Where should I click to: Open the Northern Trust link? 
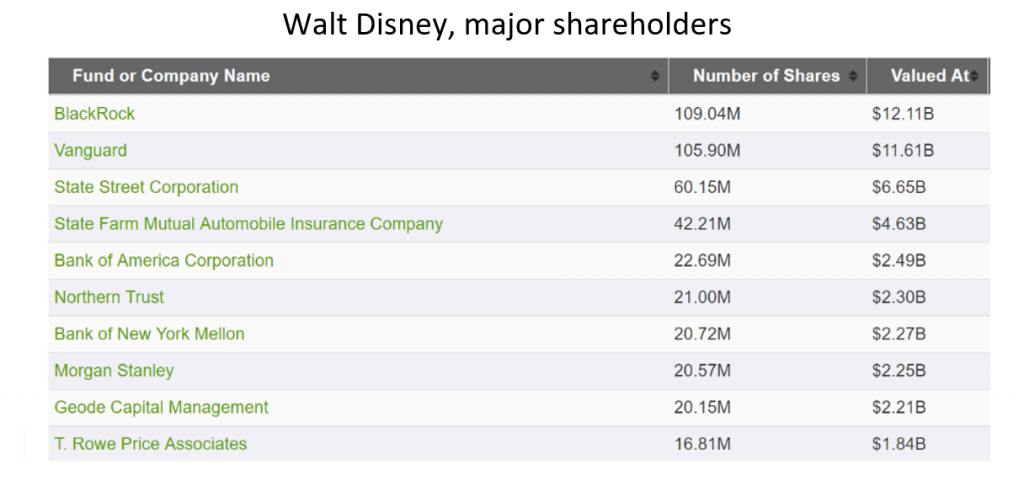coord(109,297)
